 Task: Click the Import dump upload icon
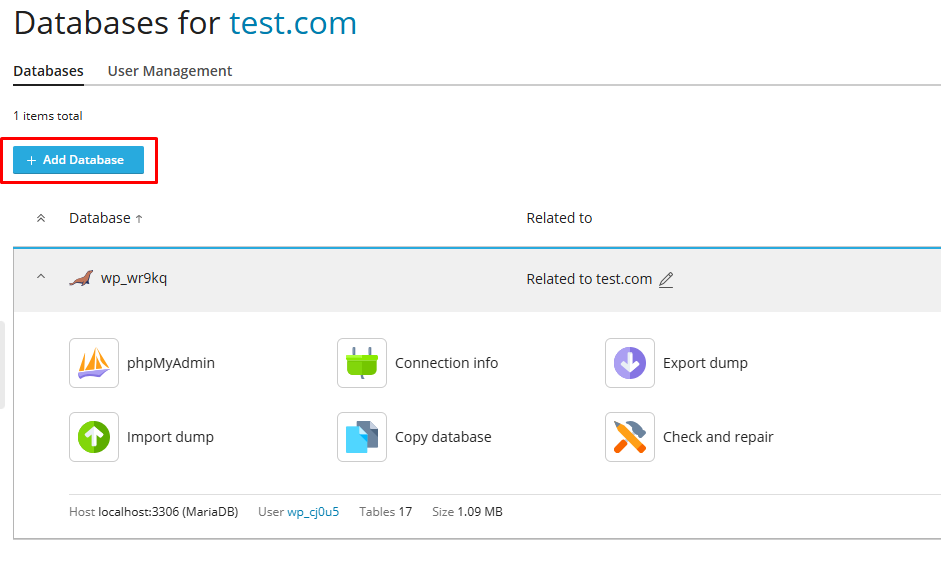(x=94, y=437)
